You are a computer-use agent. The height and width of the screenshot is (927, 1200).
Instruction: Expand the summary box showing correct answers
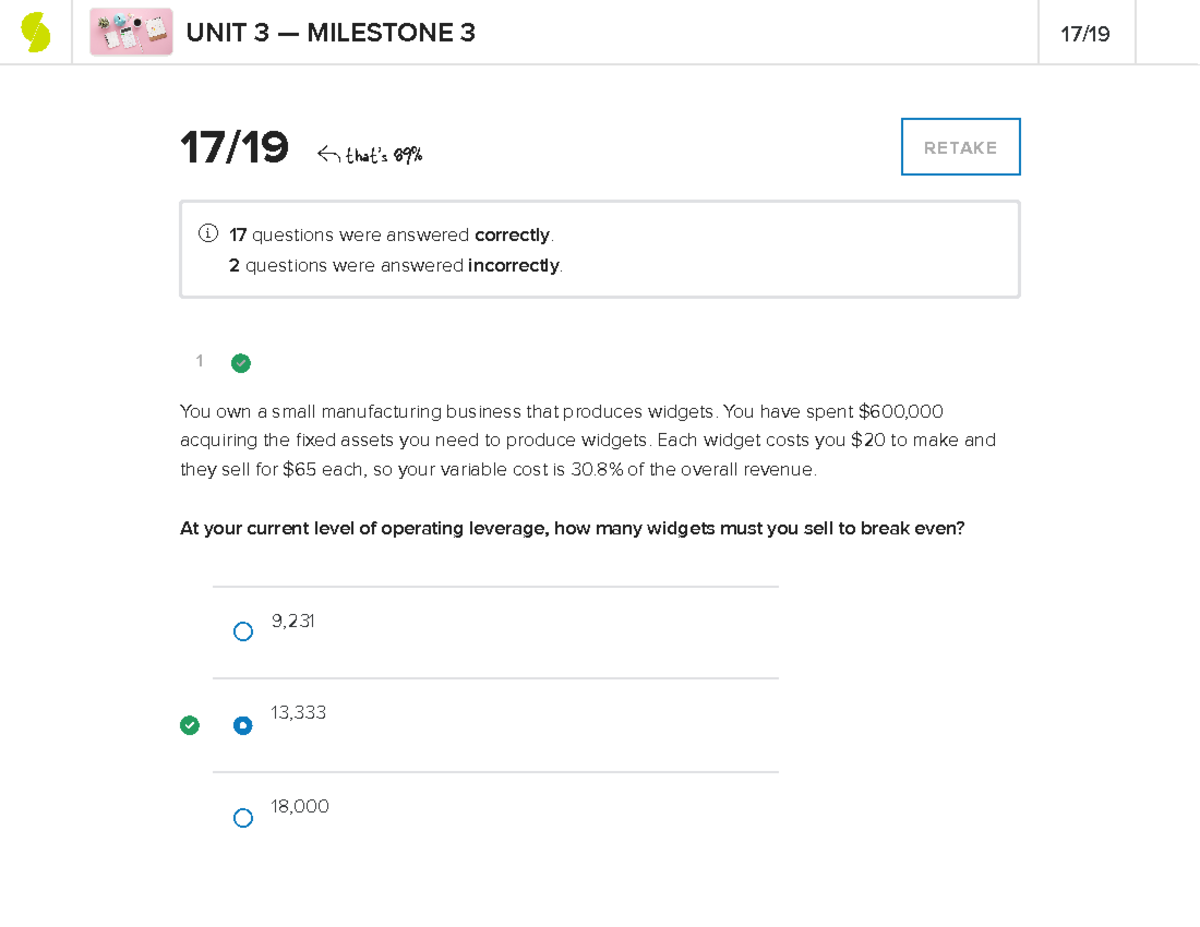click(599, 248)
